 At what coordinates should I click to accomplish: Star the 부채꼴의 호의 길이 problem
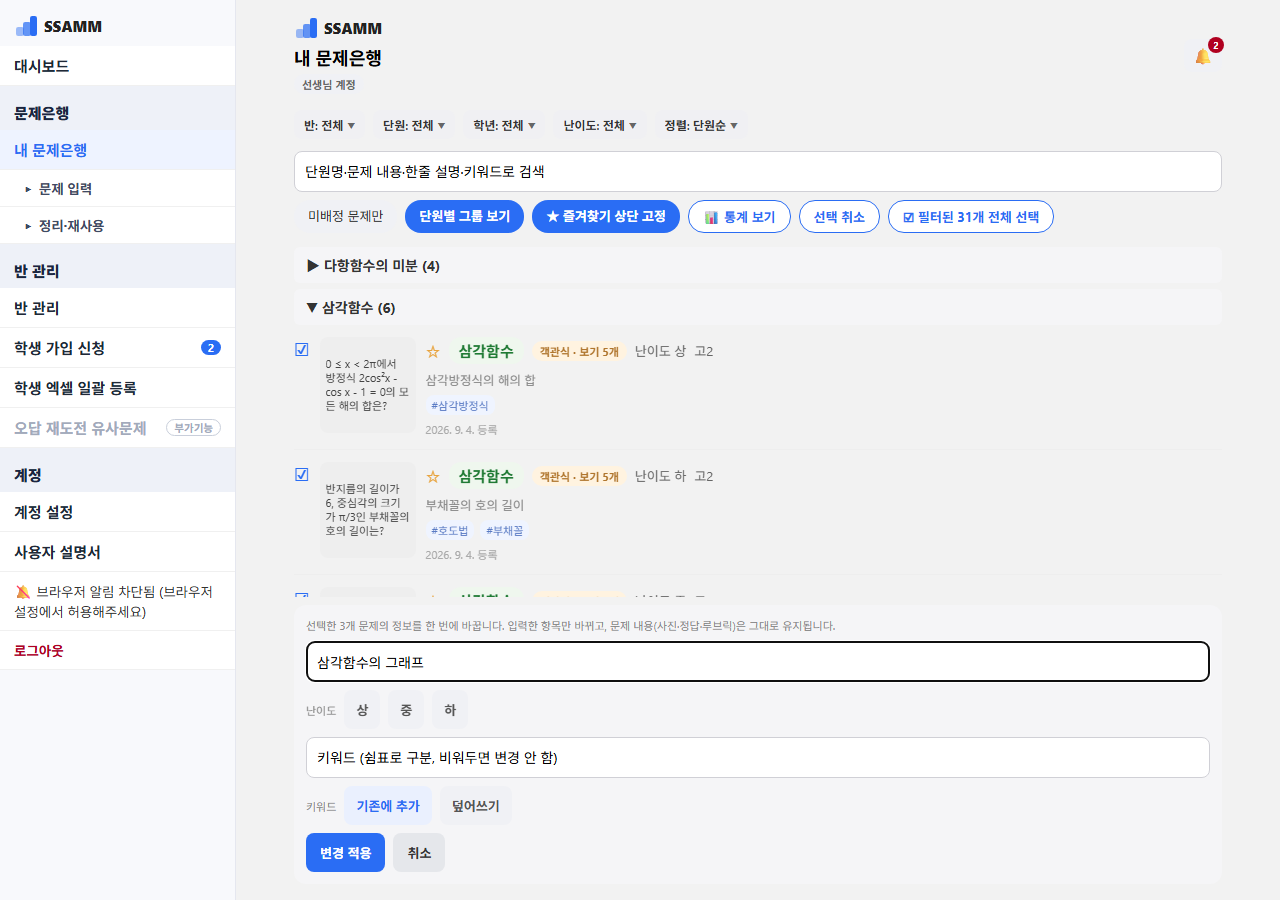point(433,477)
